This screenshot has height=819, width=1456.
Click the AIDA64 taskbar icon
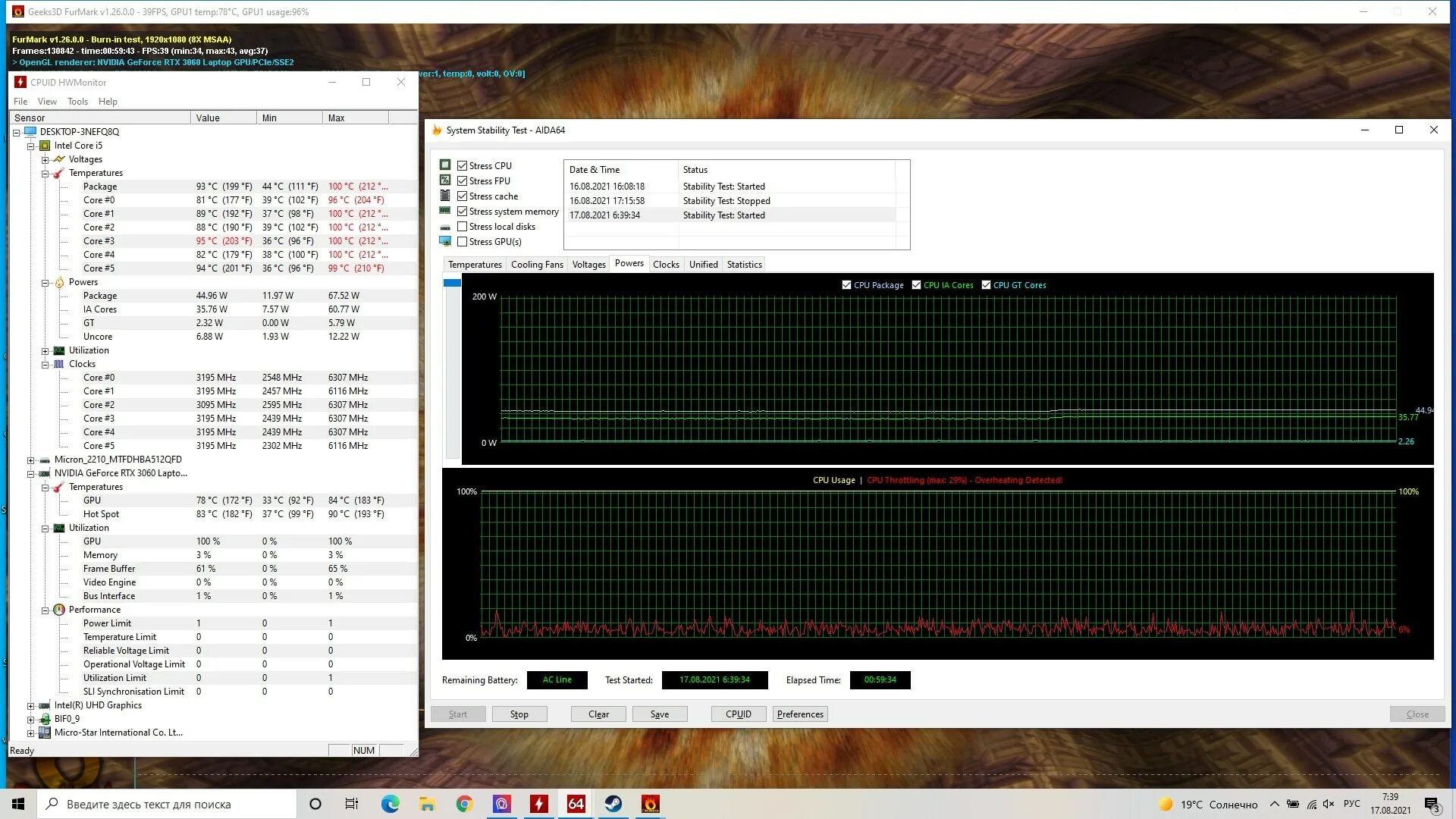click(x=576, y=804)
